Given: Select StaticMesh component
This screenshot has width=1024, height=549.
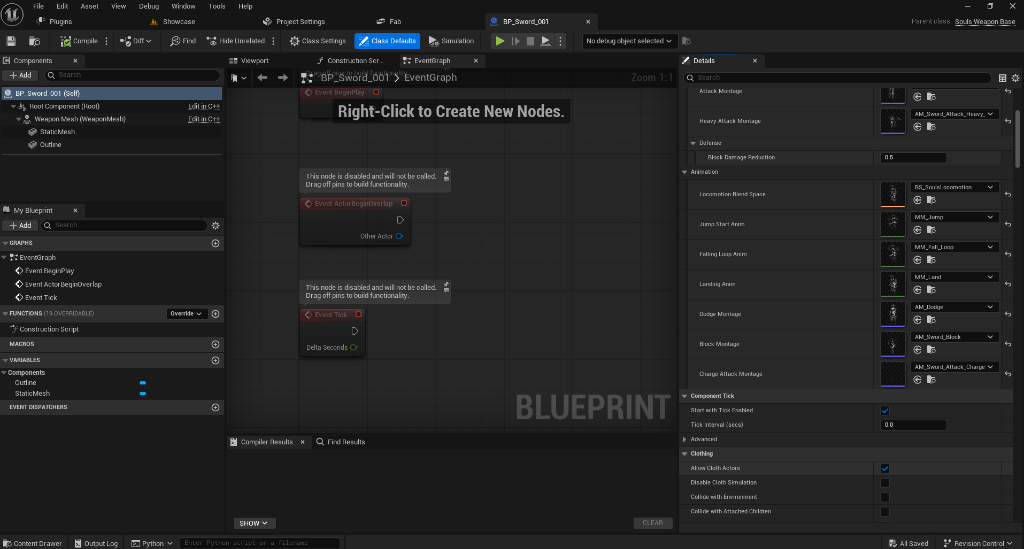Looking at the screenshot, I should click(57, 131).
